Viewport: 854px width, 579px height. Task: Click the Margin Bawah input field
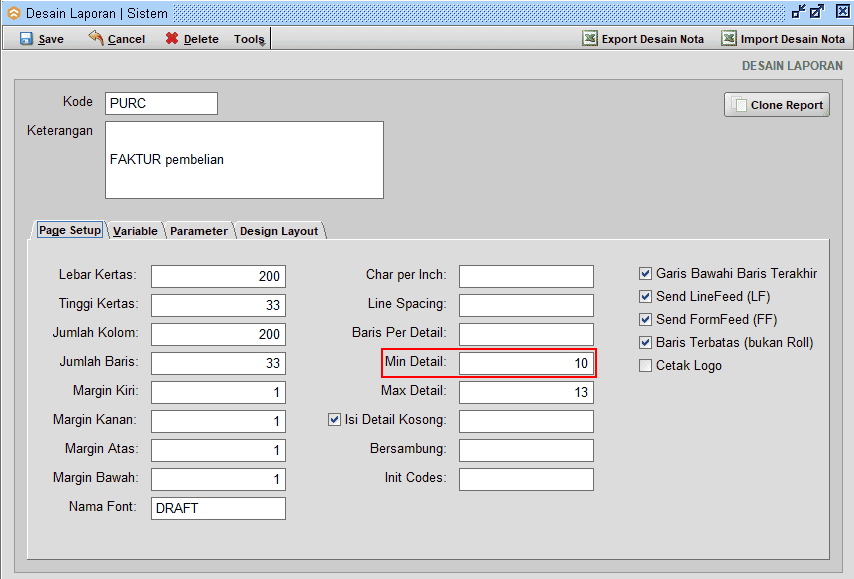218,479
